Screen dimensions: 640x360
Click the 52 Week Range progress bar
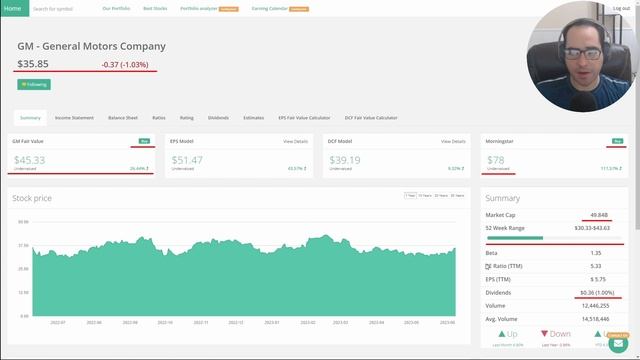554,238
